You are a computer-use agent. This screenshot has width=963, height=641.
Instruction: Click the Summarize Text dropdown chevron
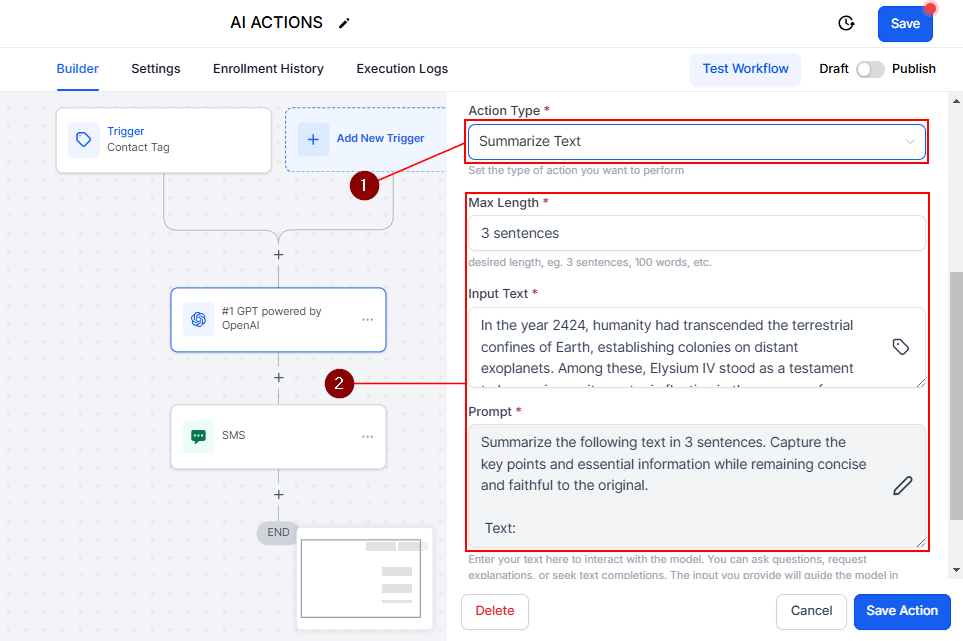click(x=910, y=142)
